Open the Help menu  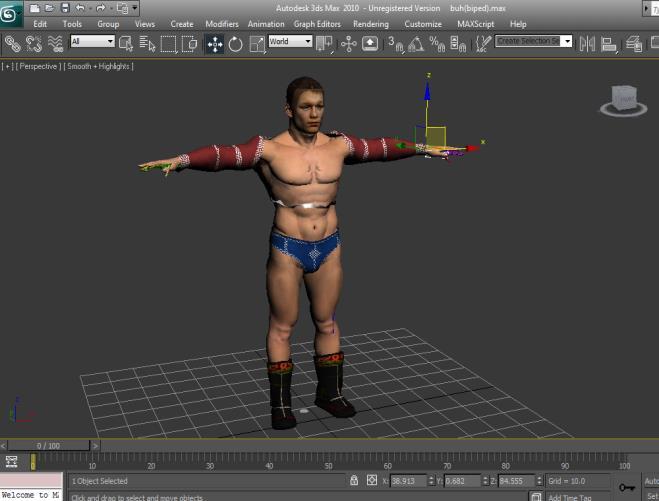[x=518, y=24]
